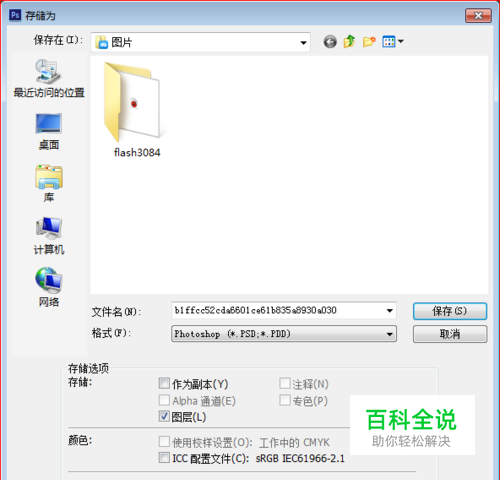The image size is (500, 480).
Task: Toggle the 专色(P) spot colors checkbox
Action: pos(285,400)
